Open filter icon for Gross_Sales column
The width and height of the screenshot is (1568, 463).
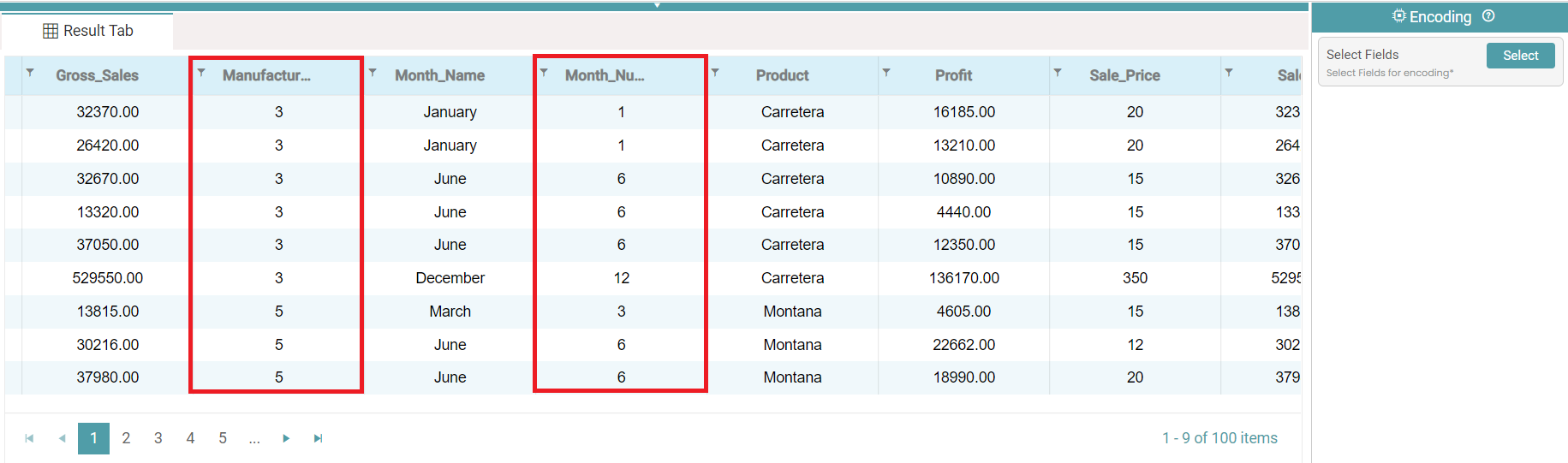(30, 73)
